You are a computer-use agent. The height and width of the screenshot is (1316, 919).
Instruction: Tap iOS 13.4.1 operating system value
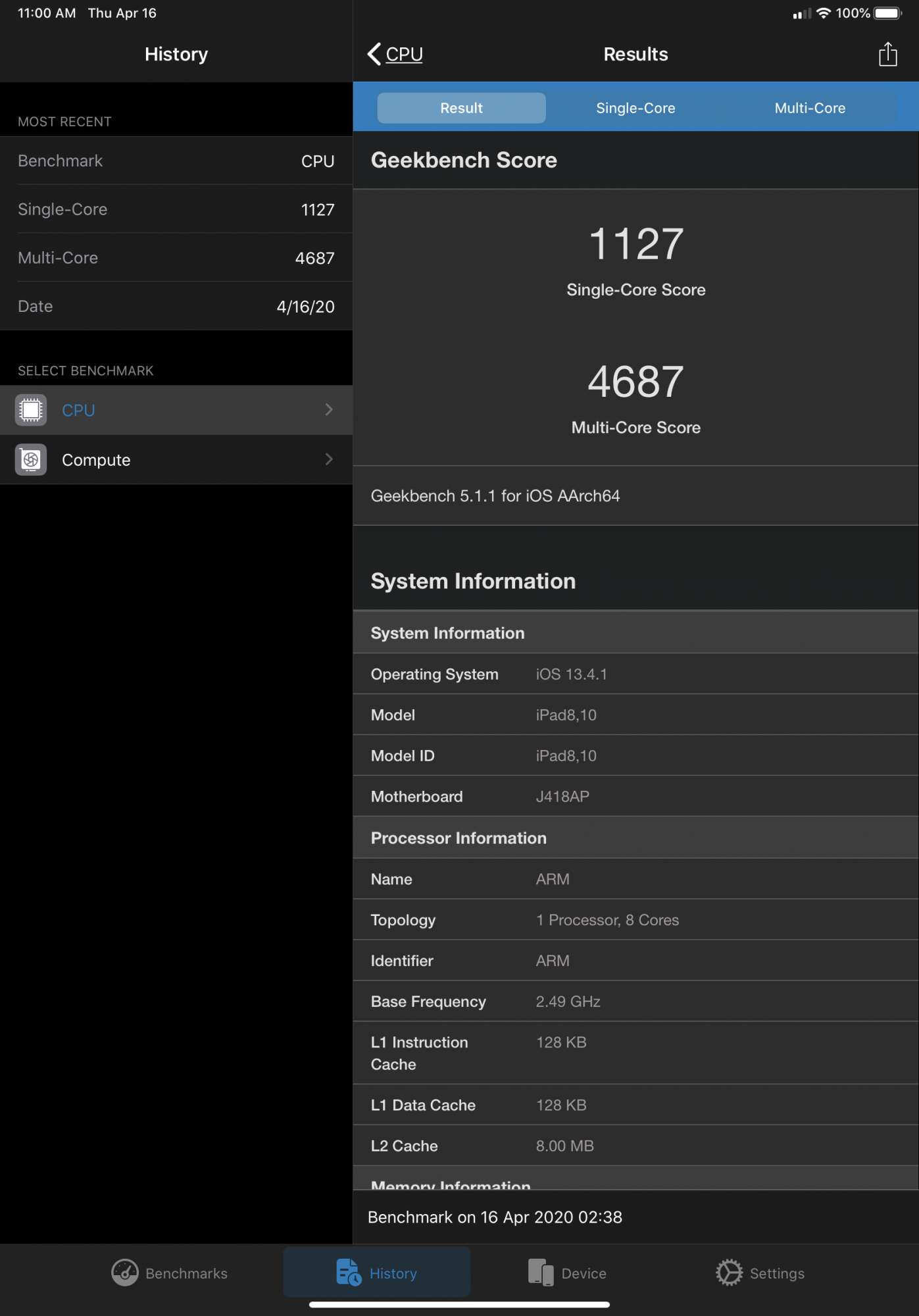tap(571, 674)
